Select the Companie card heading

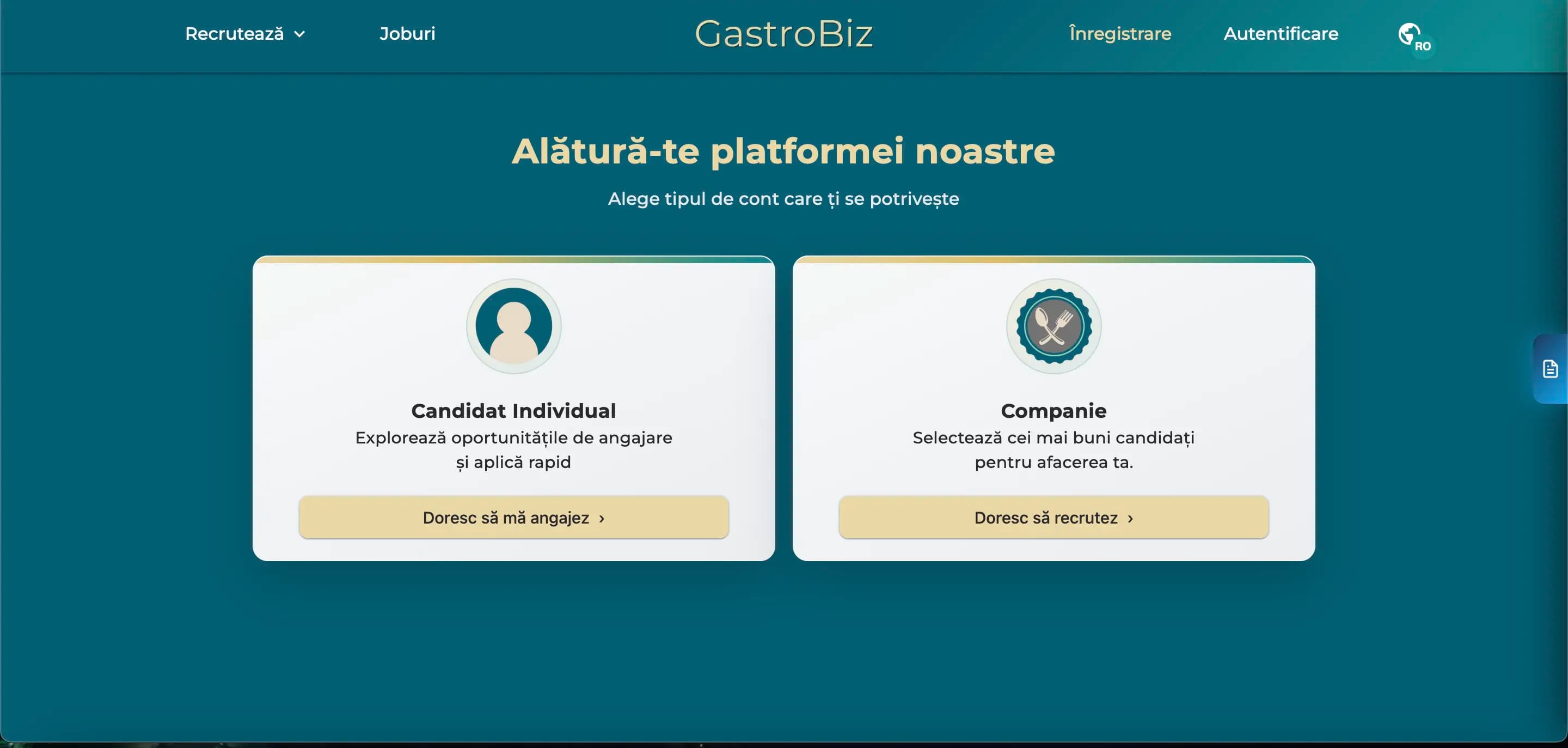pyautogui.click(x=1053, y=411)
